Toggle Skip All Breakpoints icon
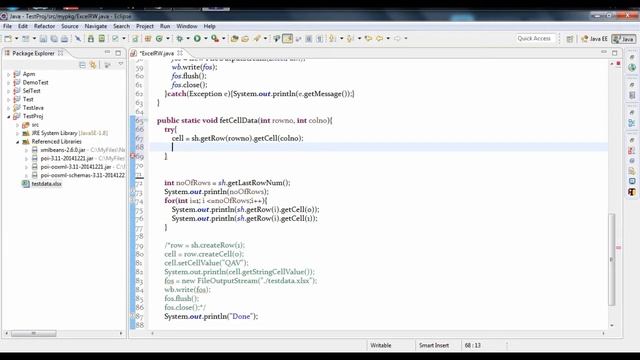Screen dimensions: 640x360 click(x=78, y=38)
